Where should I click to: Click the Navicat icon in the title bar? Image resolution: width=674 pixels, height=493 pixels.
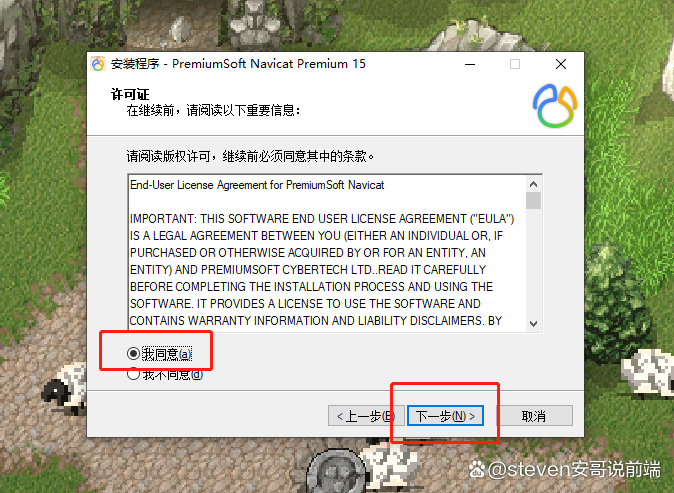[98, 64]
